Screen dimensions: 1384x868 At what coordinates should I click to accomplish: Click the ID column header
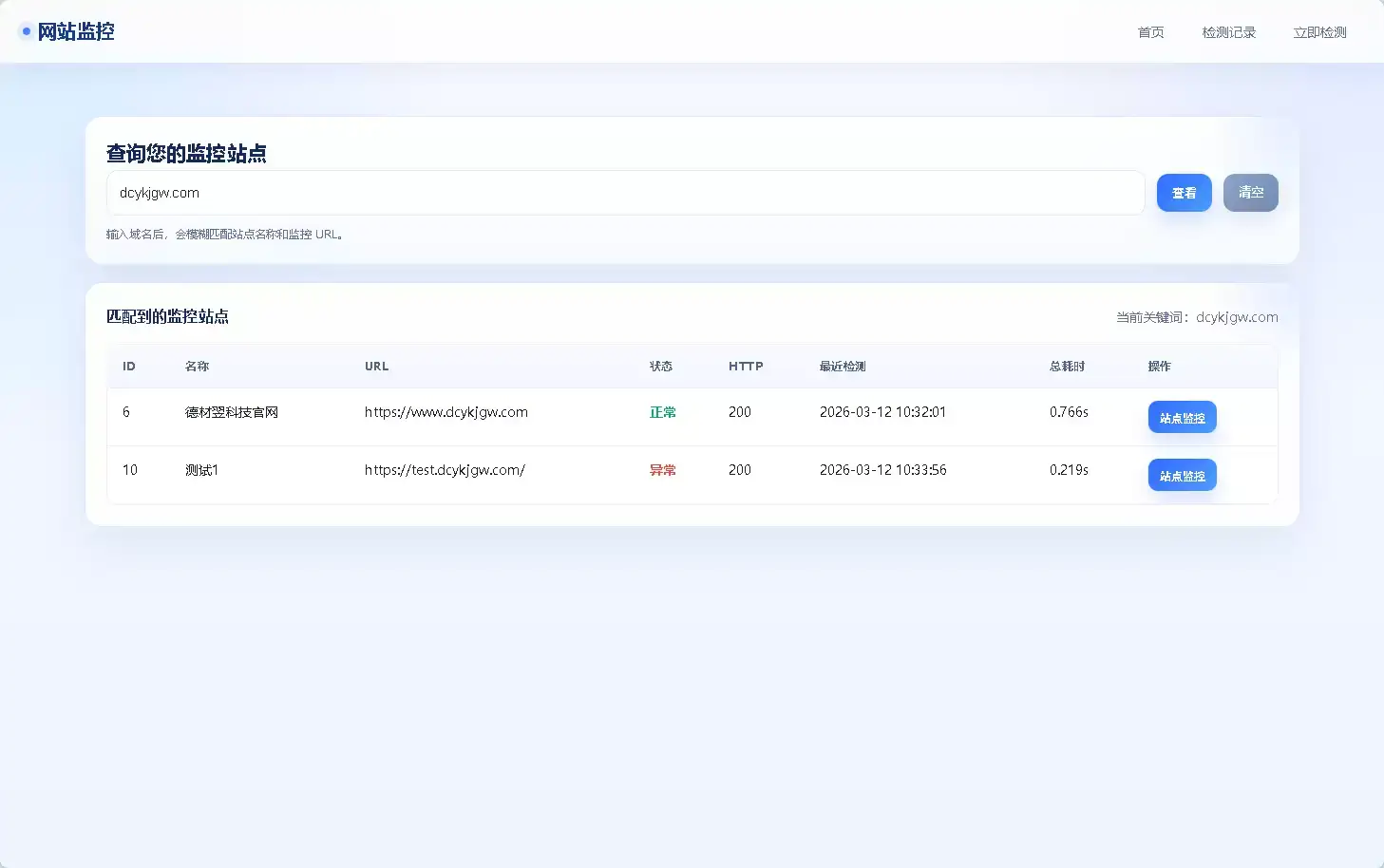tap(129, 366)
